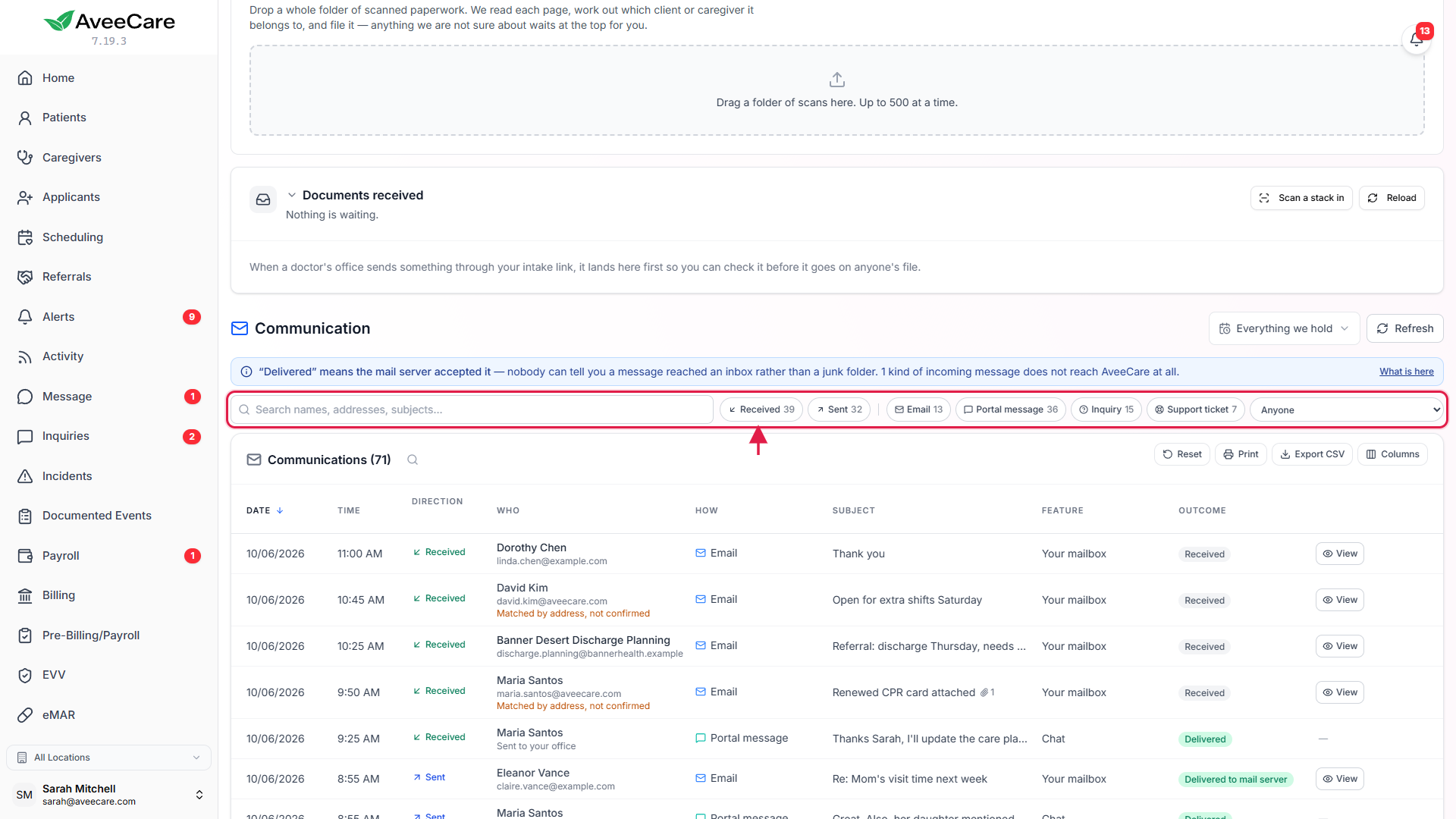Click the SM user avatar

(24, 795)
